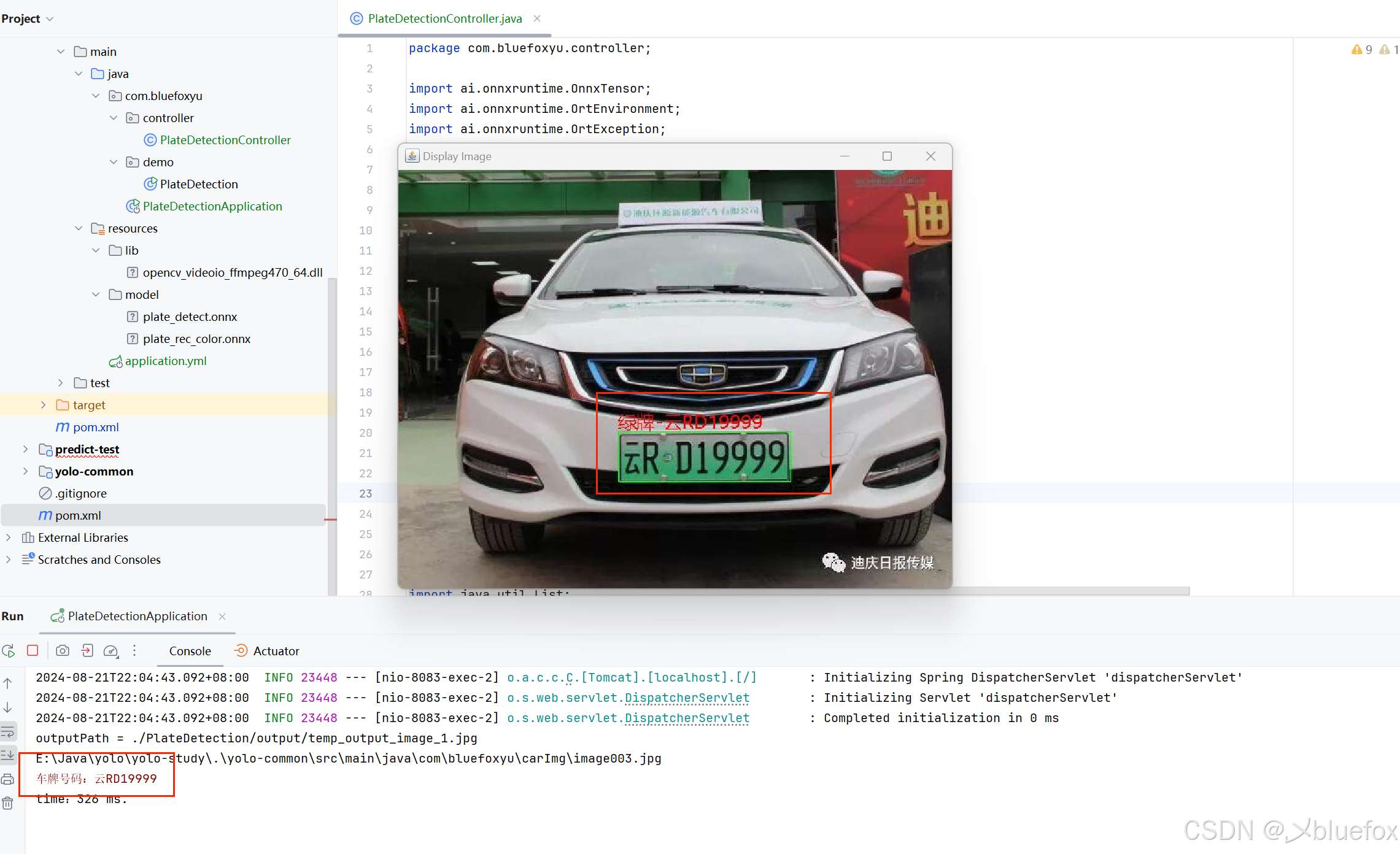Expand the predict-test module
Image resolution: width=1400 pixels, height=854 pixels.
click(25, 449)
